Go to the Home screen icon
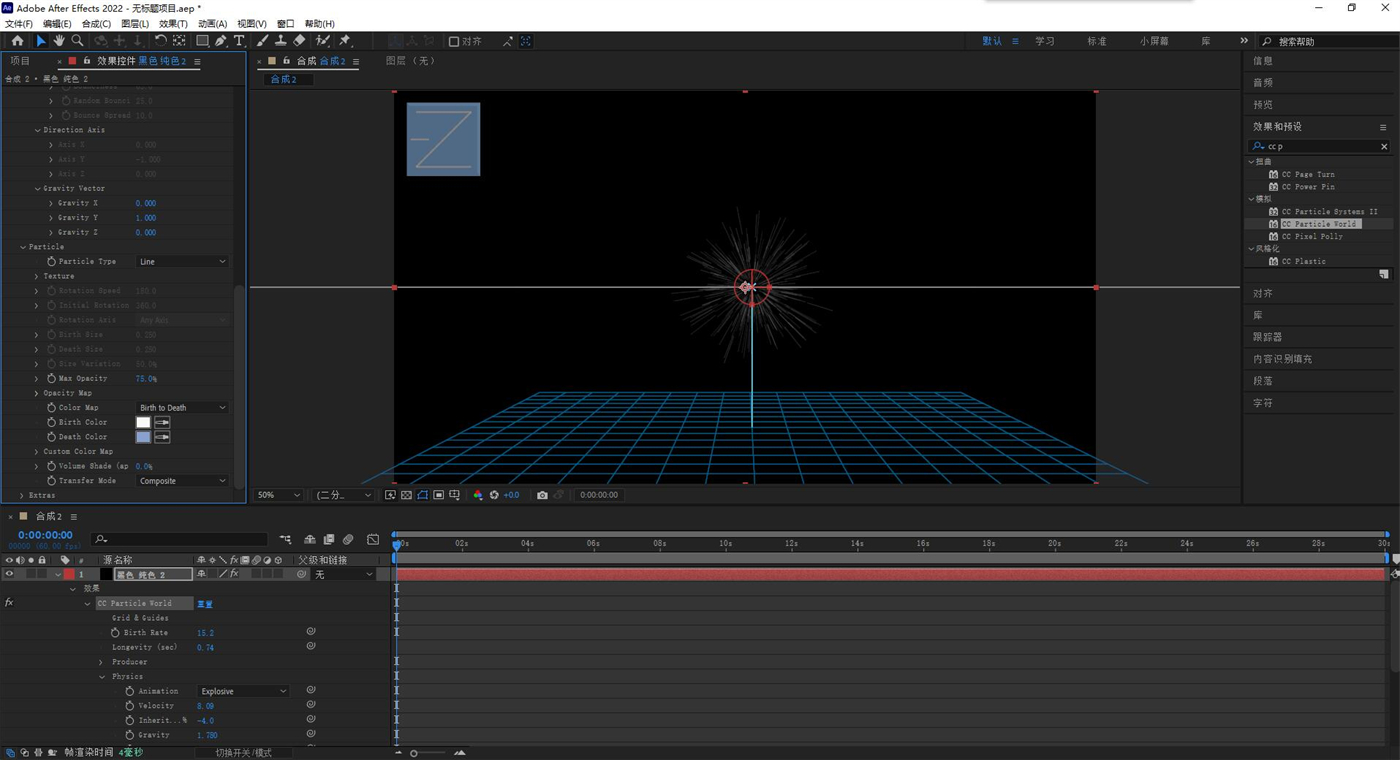Viewport: 1400px width, 760px height. [17, 41]
